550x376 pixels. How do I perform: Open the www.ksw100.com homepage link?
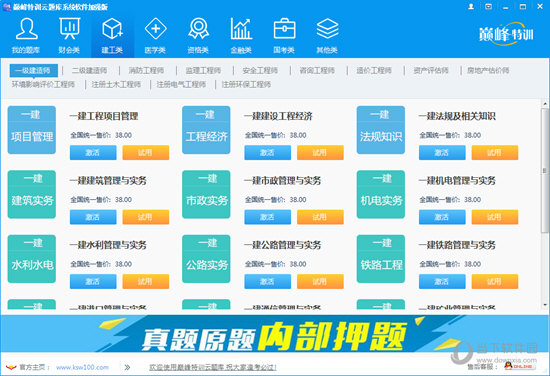coord(82,367)
